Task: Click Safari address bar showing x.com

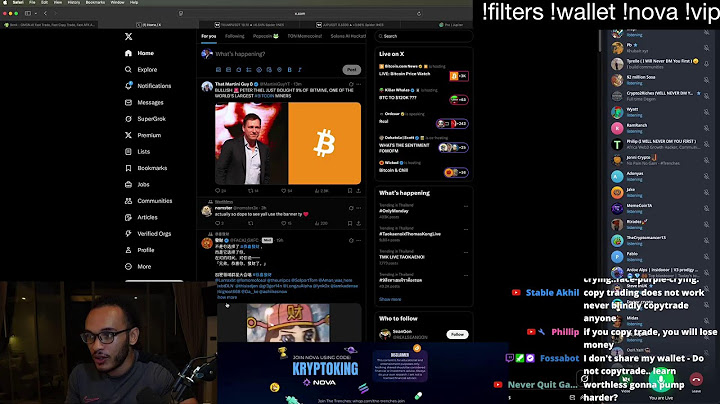Action: tap(299, 14)
